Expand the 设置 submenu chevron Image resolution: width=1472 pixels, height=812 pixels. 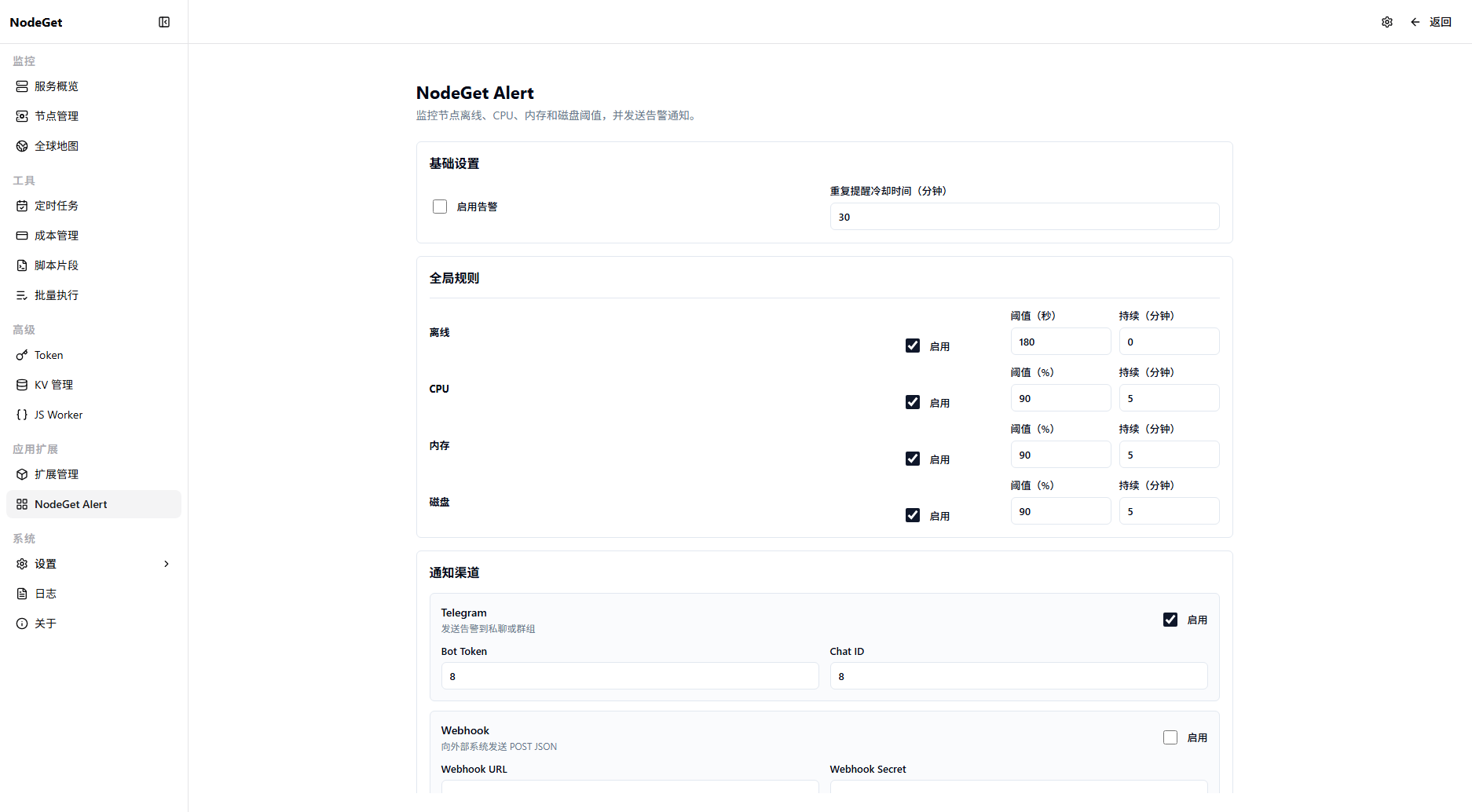pyautogui.click(x=167, y=564)
